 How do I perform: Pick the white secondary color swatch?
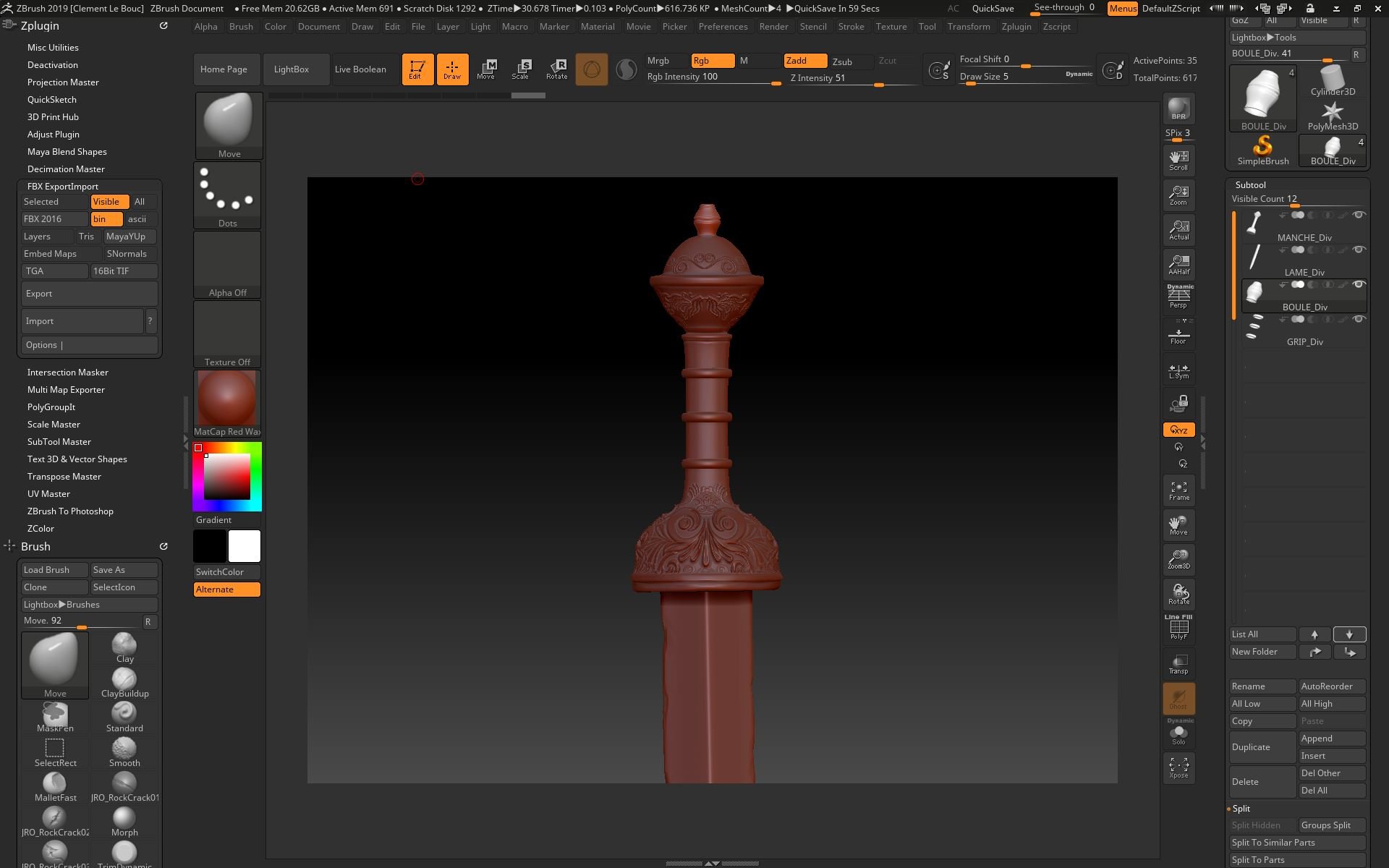coord(245,546)
